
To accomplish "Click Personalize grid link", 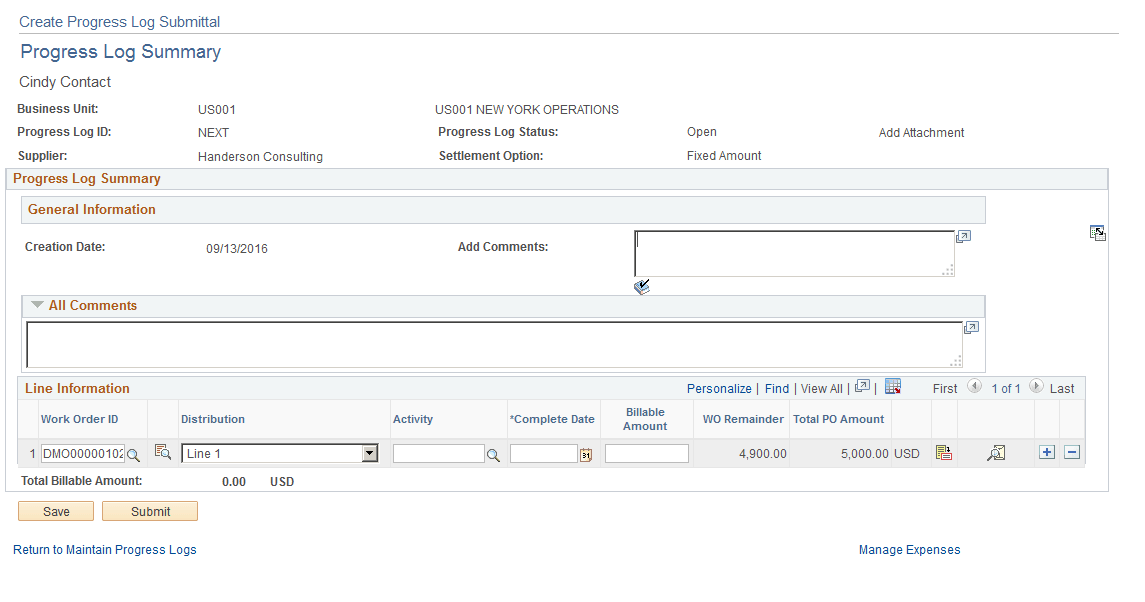I will coord(719,389).
